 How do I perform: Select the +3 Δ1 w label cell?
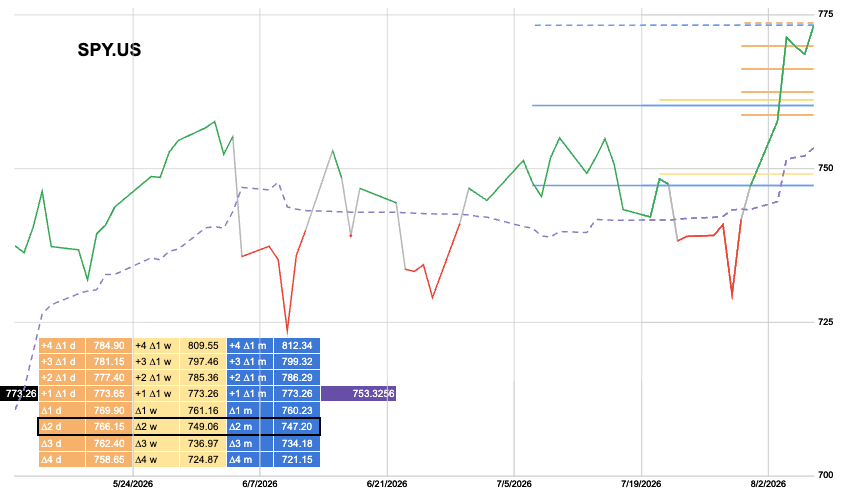pyautogui.click(x=156, y=362)
